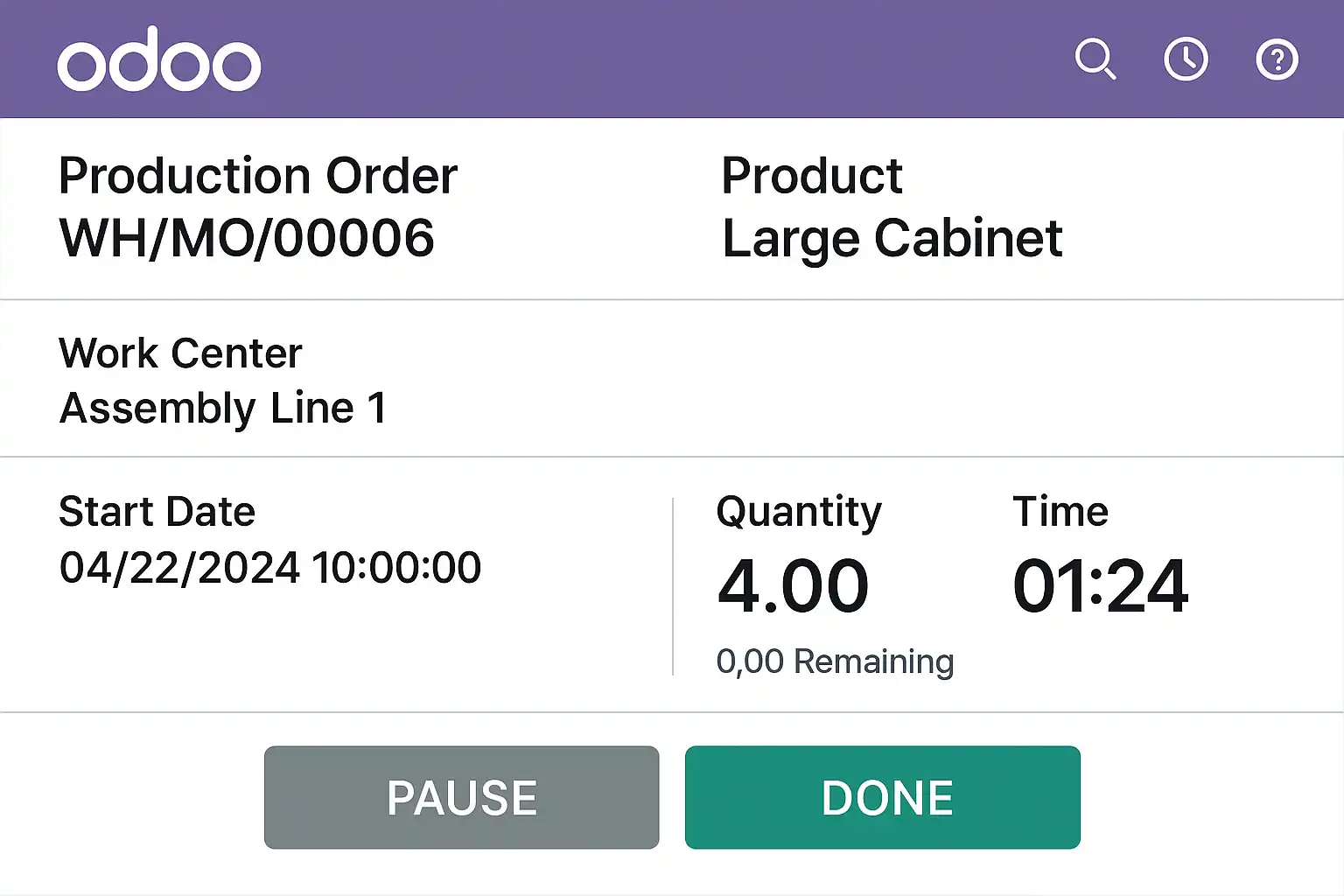Click the start date value 04/22/2024 10:00:00
The height and width of the screenshot is (896, 1344).
coord(269,568)
